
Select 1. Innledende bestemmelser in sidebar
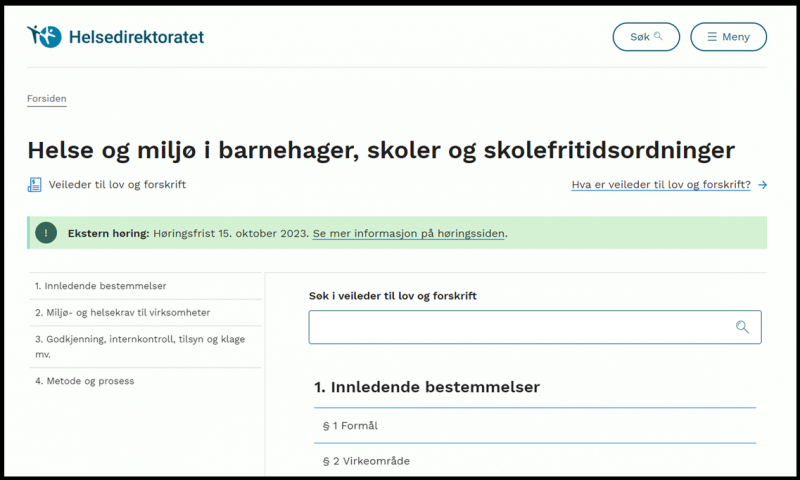[x=100, y=286]
